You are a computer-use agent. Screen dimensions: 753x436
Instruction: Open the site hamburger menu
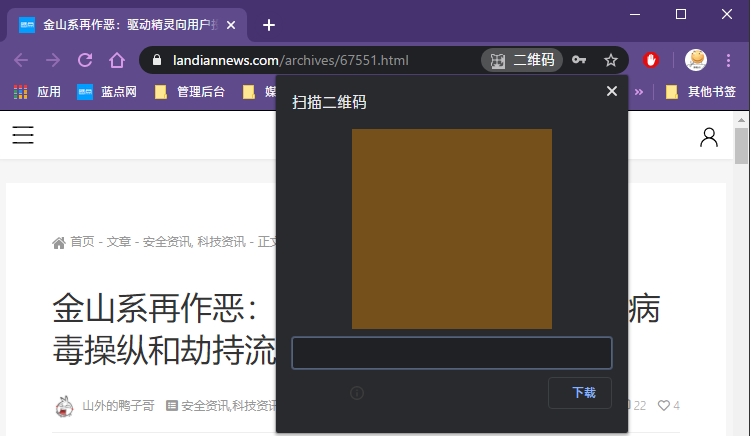23,135
